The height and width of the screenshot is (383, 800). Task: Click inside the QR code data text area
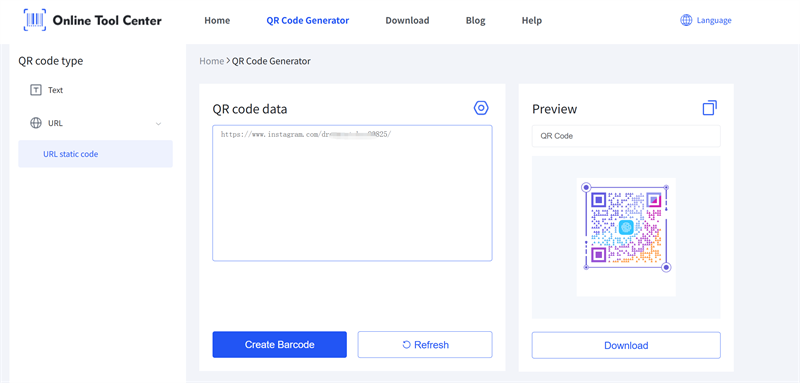coord(352,193)
